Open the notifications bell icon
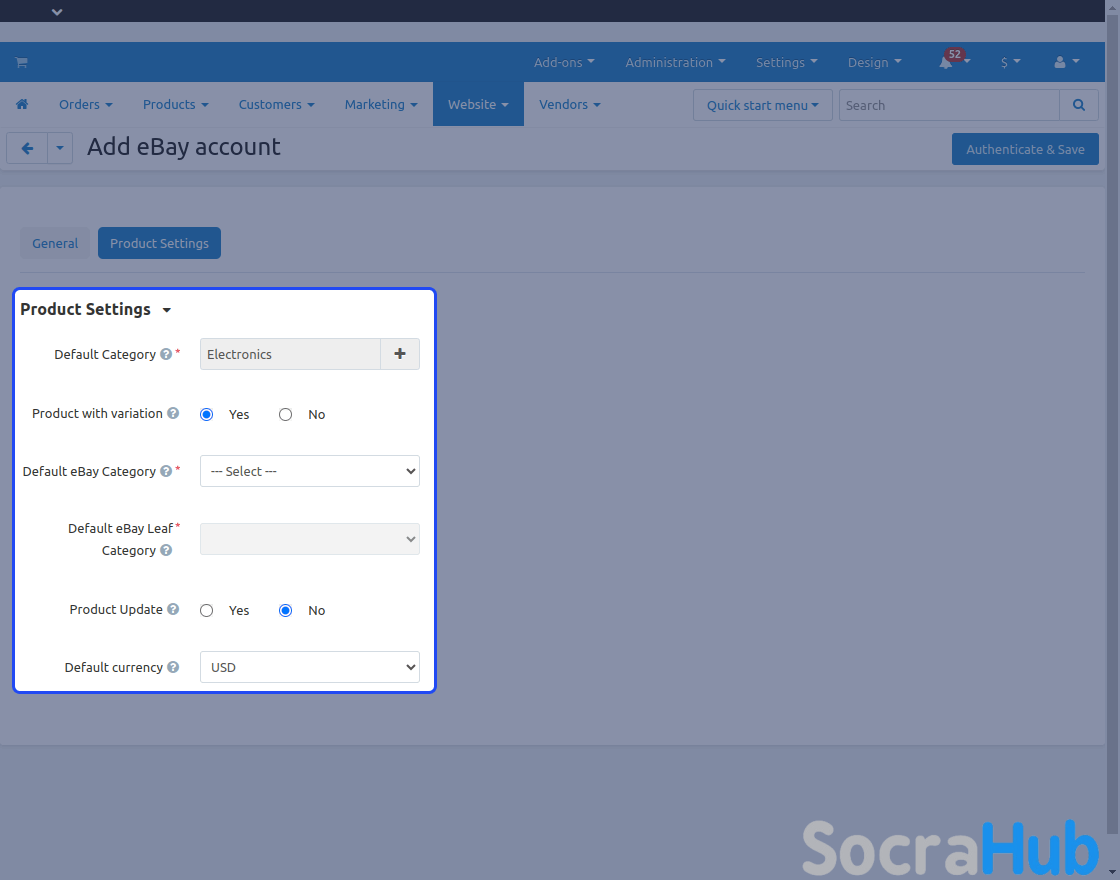Image resolution: width=1120 pixels, height=880 pixels. [x=946, y=62]
